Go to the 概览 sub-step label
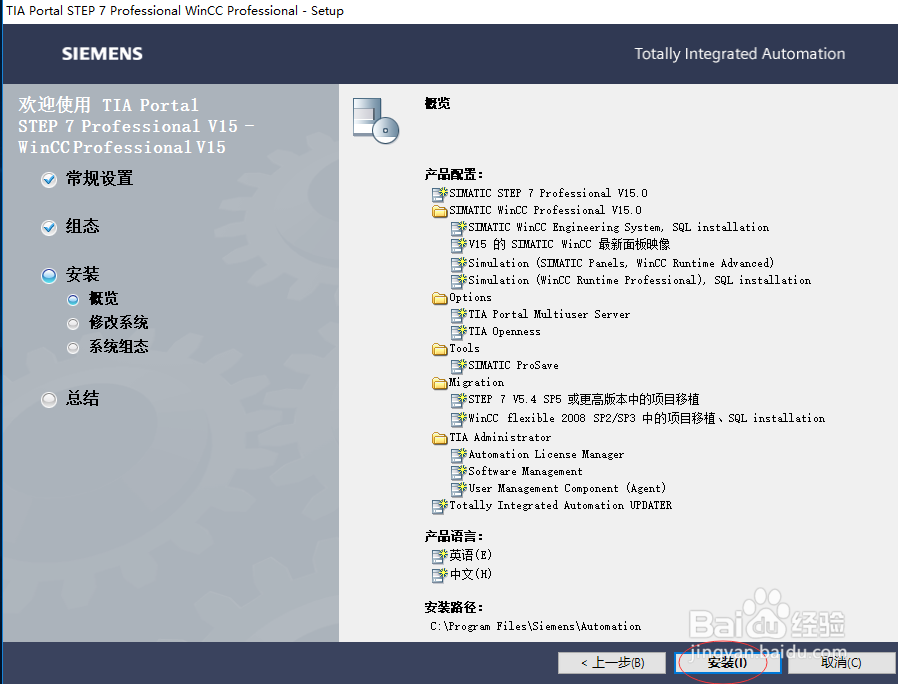 (x=104, y=298)
